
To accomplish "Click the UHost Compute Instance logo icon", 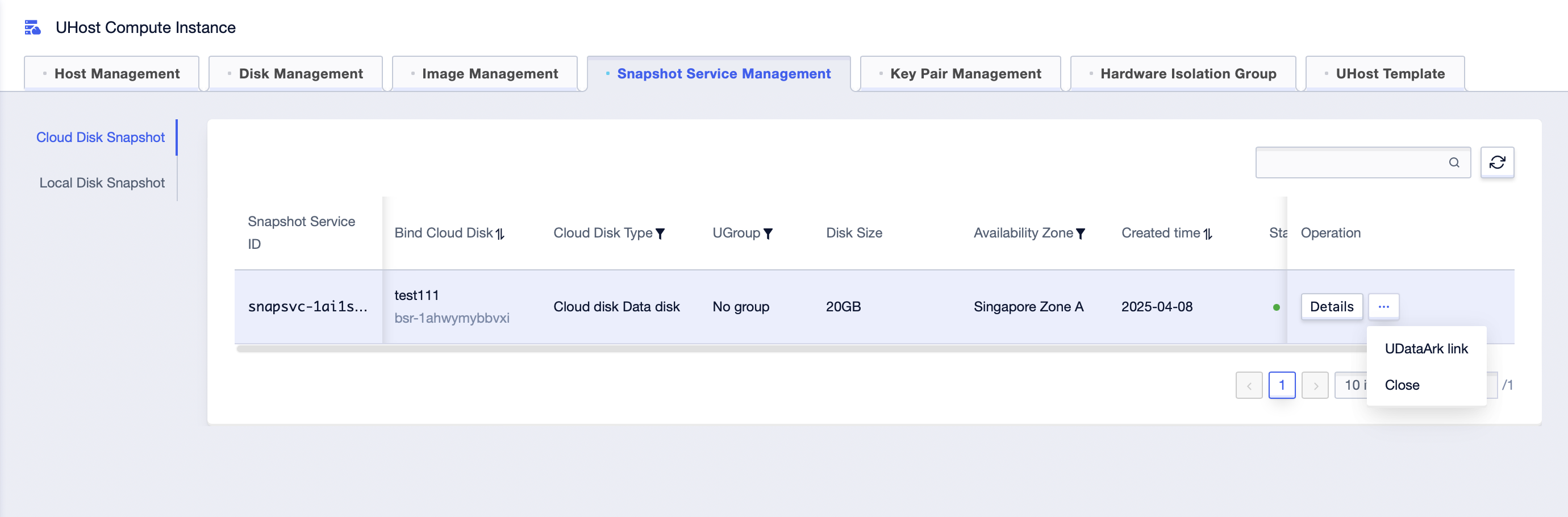I will point(32,27).
